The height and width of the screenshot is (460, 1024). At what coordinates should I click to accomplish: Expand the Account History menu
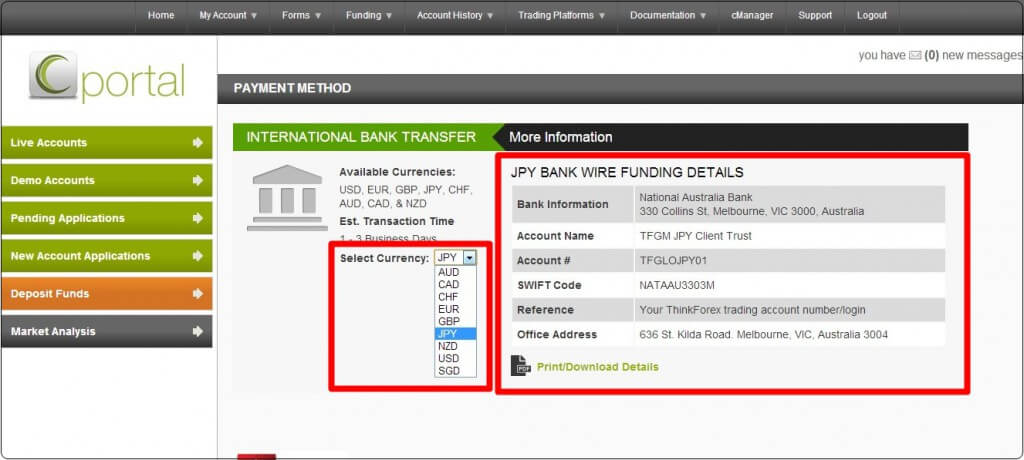pyautogui.click(x=455, y=16)
